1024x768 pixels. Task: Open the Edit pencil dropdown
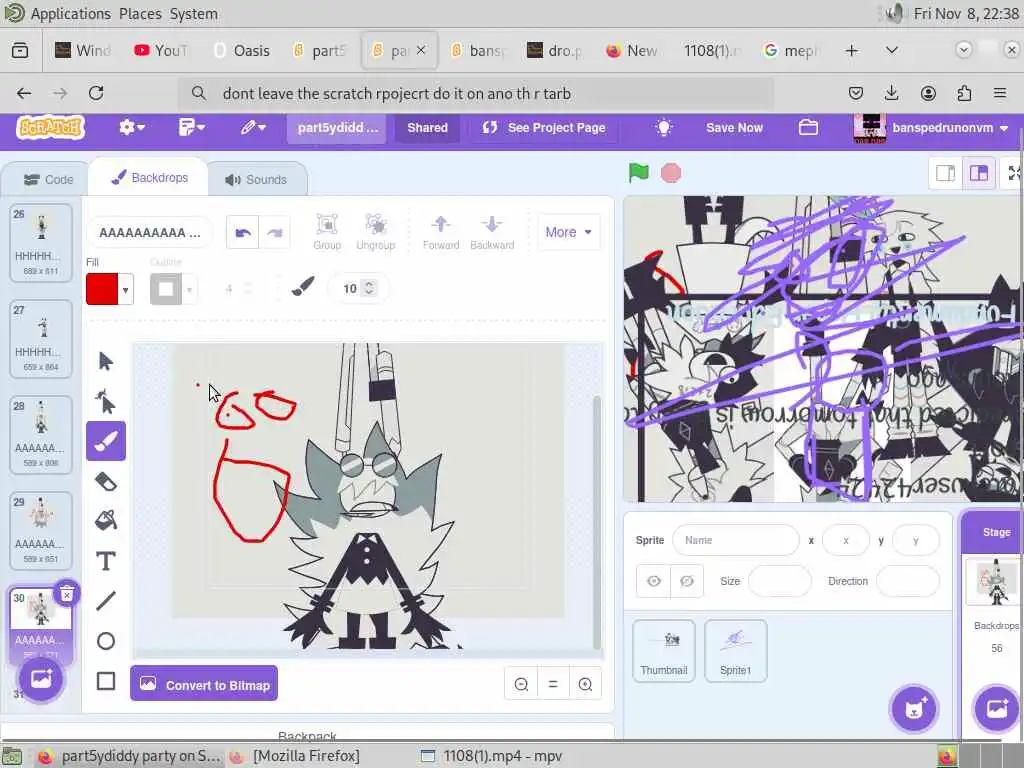coord(253,127)
